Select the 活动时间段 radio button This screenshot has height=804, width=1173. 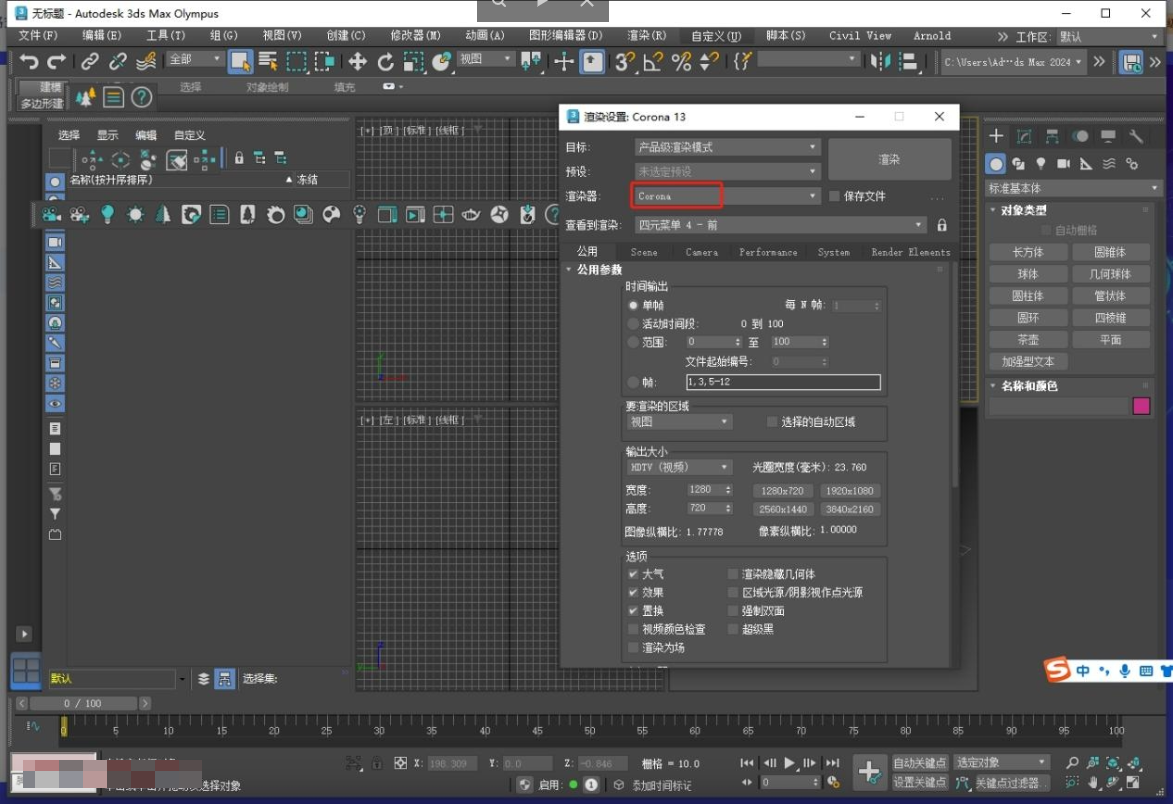tap(633, 324)
